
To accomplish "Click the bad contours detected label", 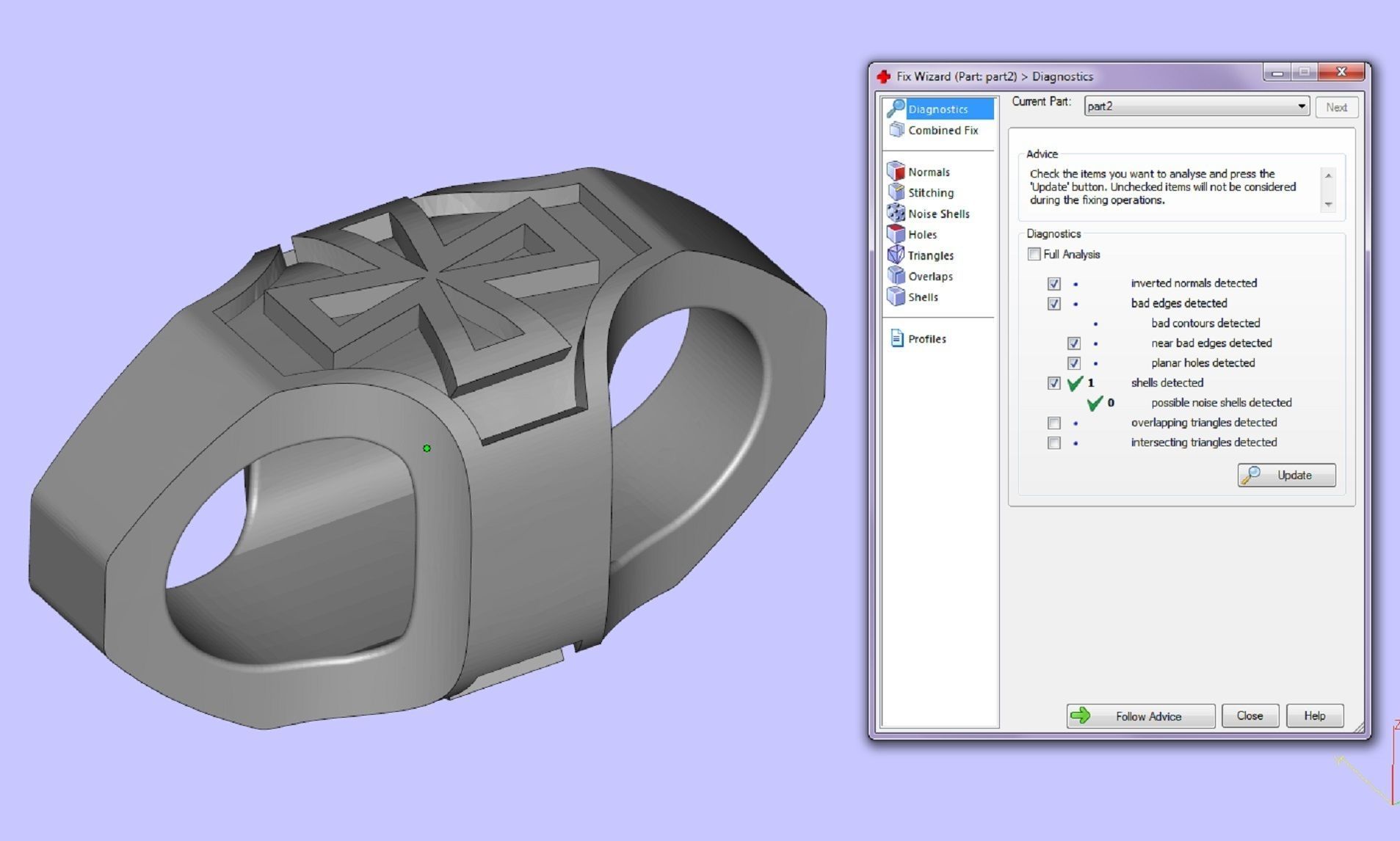I will 1205,323.
